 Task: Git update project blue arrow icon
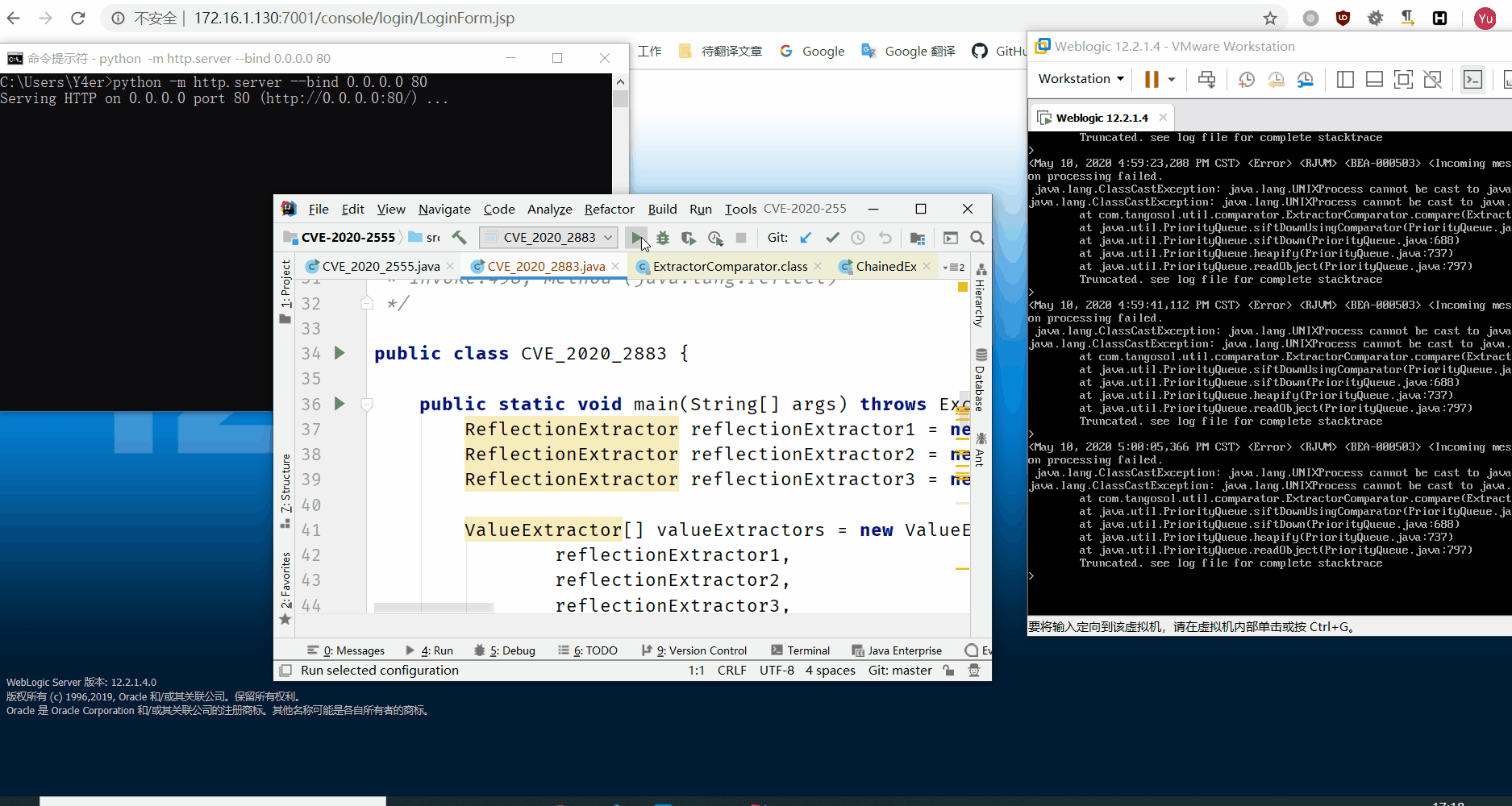pos(806,238)
